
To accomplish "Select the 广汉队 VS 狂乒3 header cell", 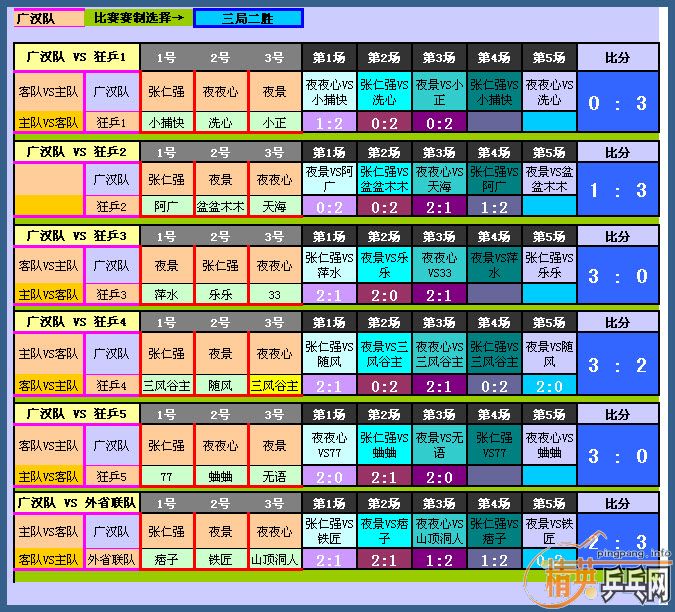I will coord(77,236).
